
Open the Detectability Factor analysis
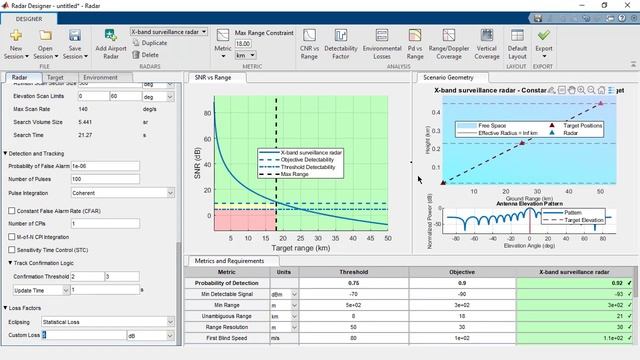[341, 44]
